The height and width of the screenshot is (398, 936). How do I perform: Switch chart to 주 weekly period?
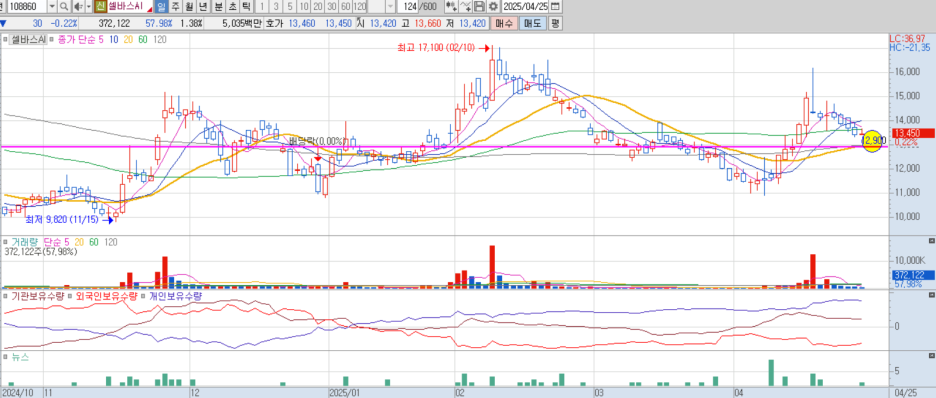(x=175, y=7)
